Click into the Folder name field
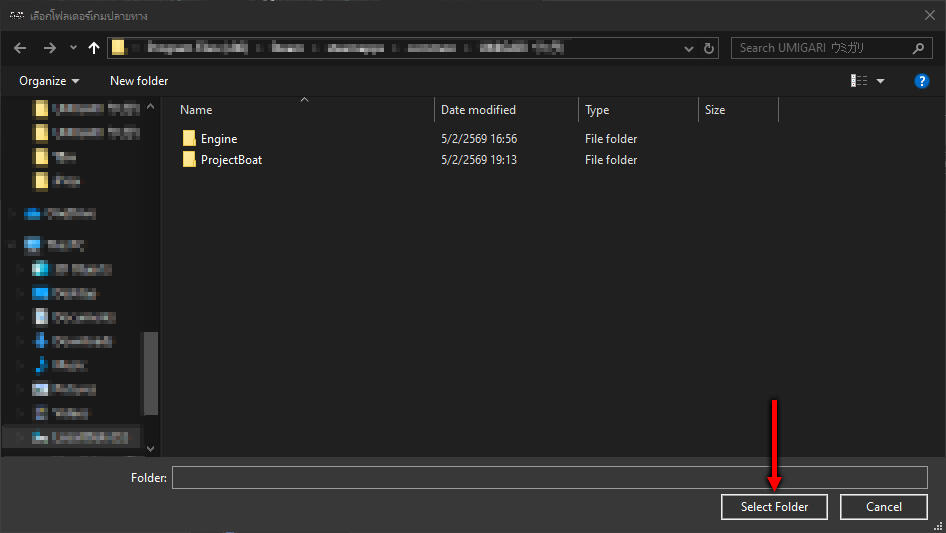The image size is (946, 533). pyautogui.click(x=549, y=478)
